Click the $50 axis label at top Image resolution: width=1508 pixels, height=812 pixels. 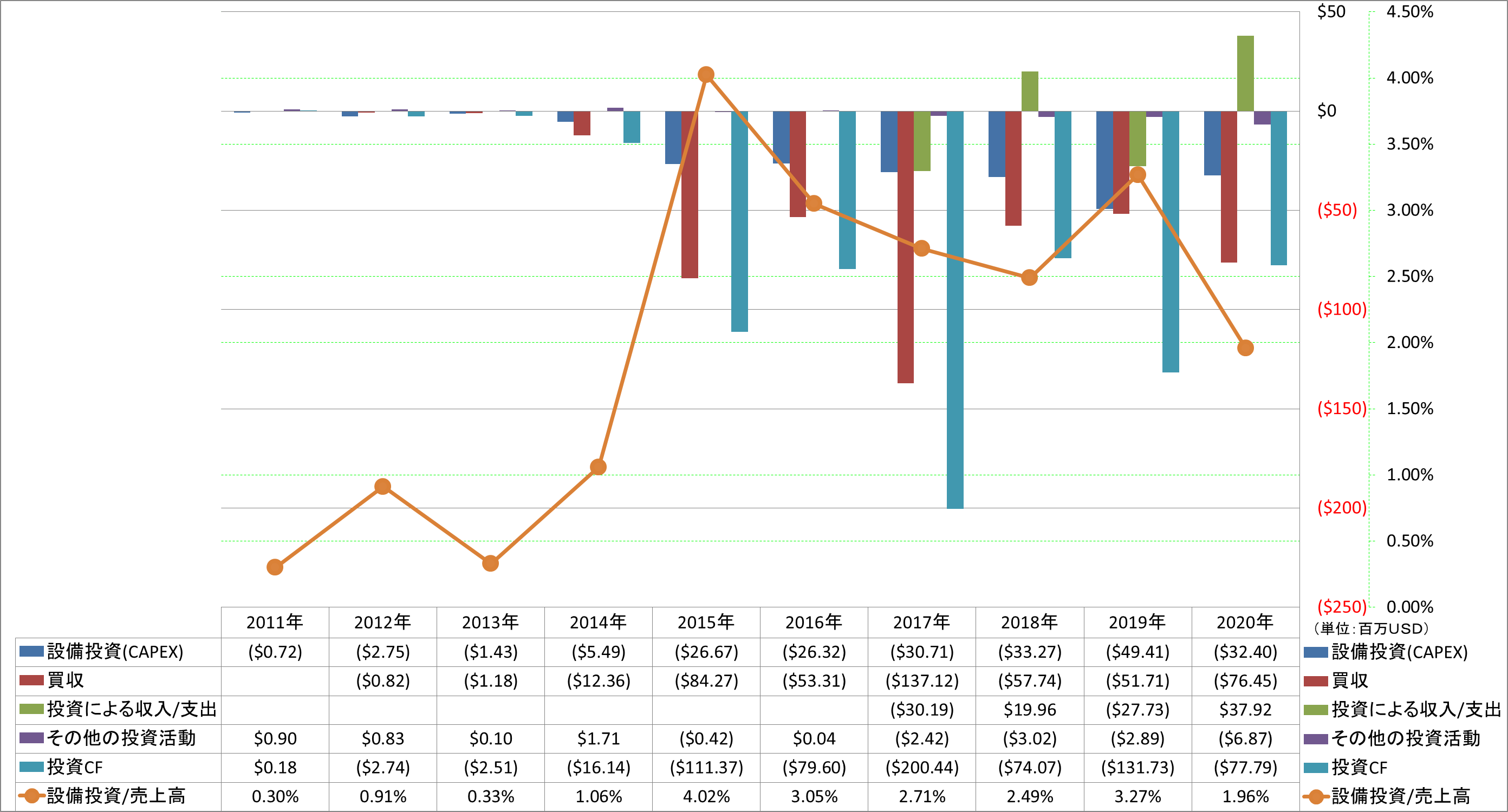tap(1331, 11)
